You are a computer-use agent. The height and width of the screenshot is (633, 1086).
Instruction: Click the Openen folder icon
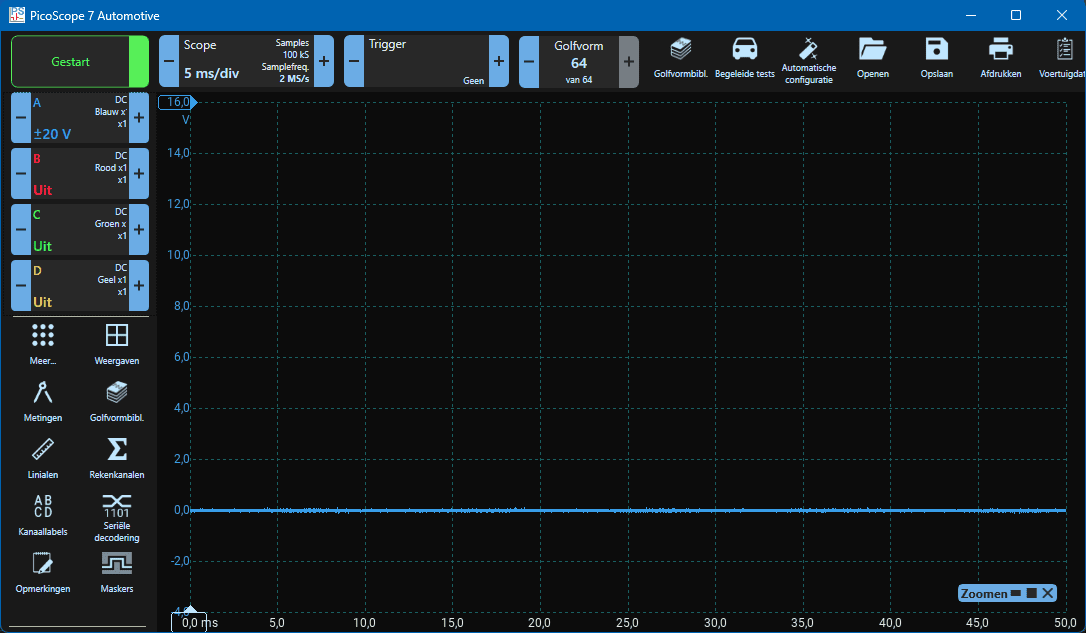pyautogui.click(x=872, y=58)
